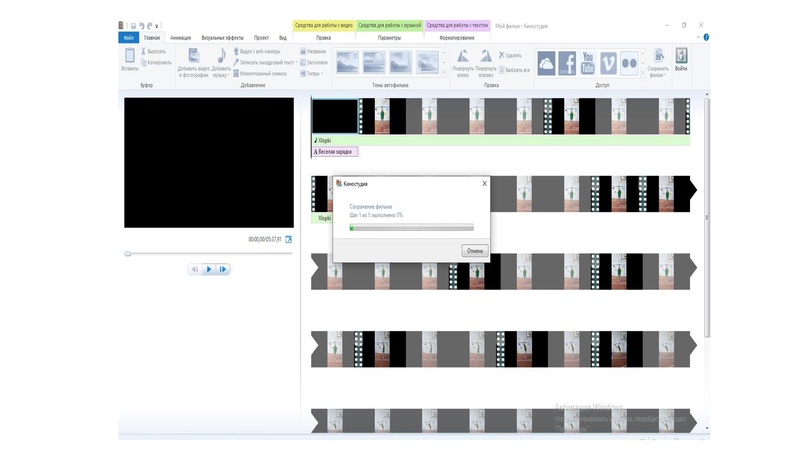Viewport: 800px width, 450px height.
Task: Share the movie to OneDrive
Action: tap(546, 63)
